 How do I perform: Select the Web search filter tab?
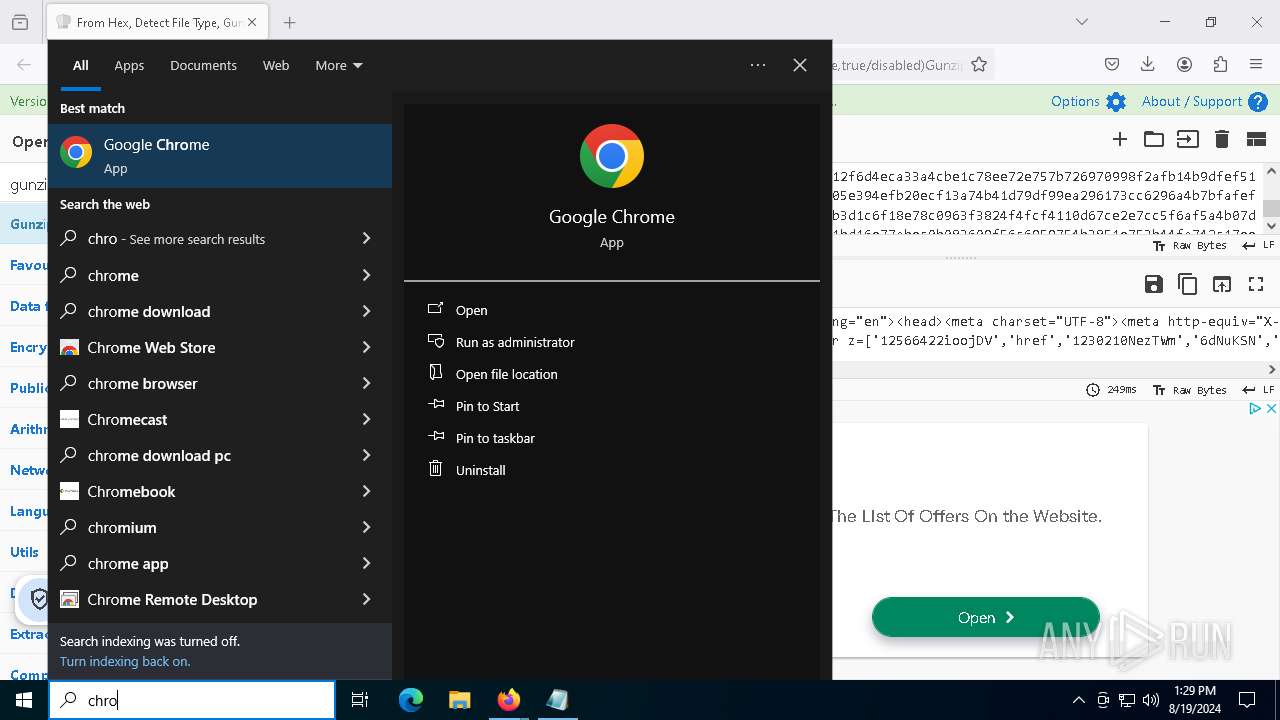pos(276,65)
